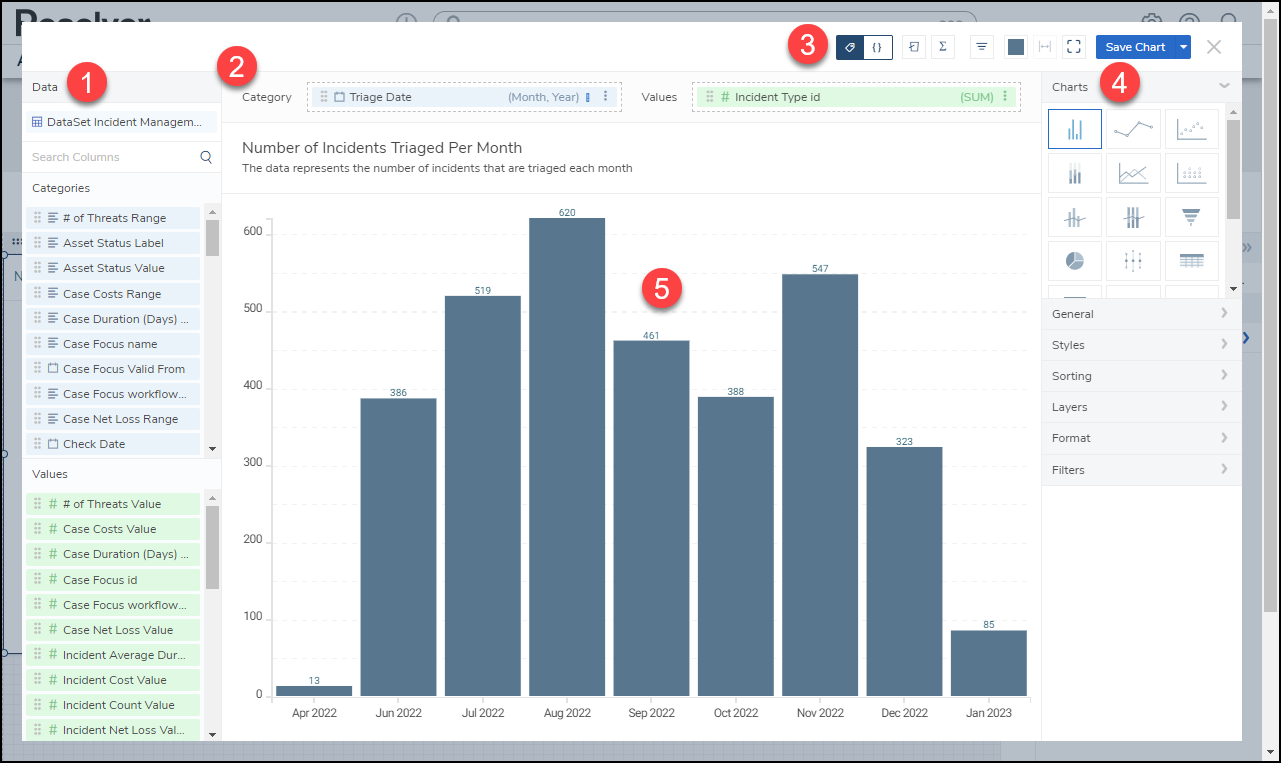Enter fullscreen with the expand icon

coord(1073,47)
